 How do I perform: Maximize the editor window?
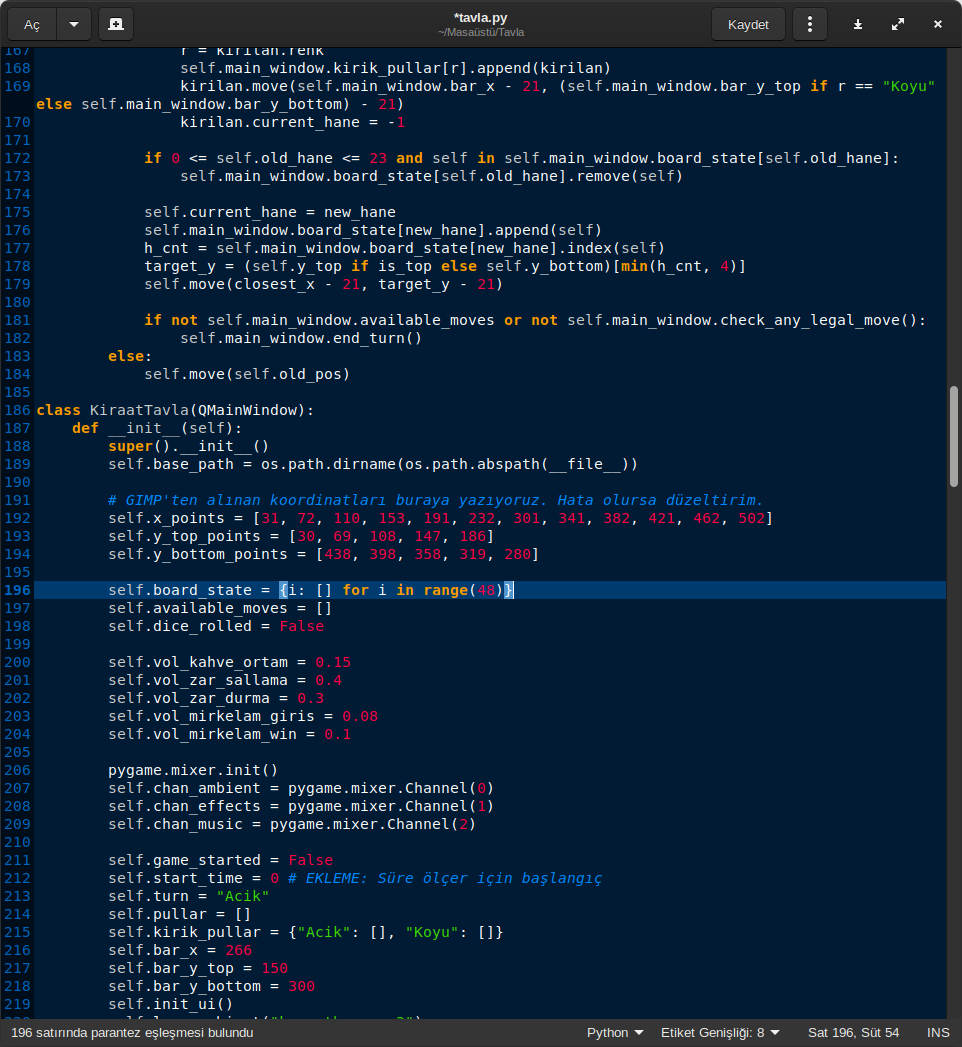click(x=897, y=24)
